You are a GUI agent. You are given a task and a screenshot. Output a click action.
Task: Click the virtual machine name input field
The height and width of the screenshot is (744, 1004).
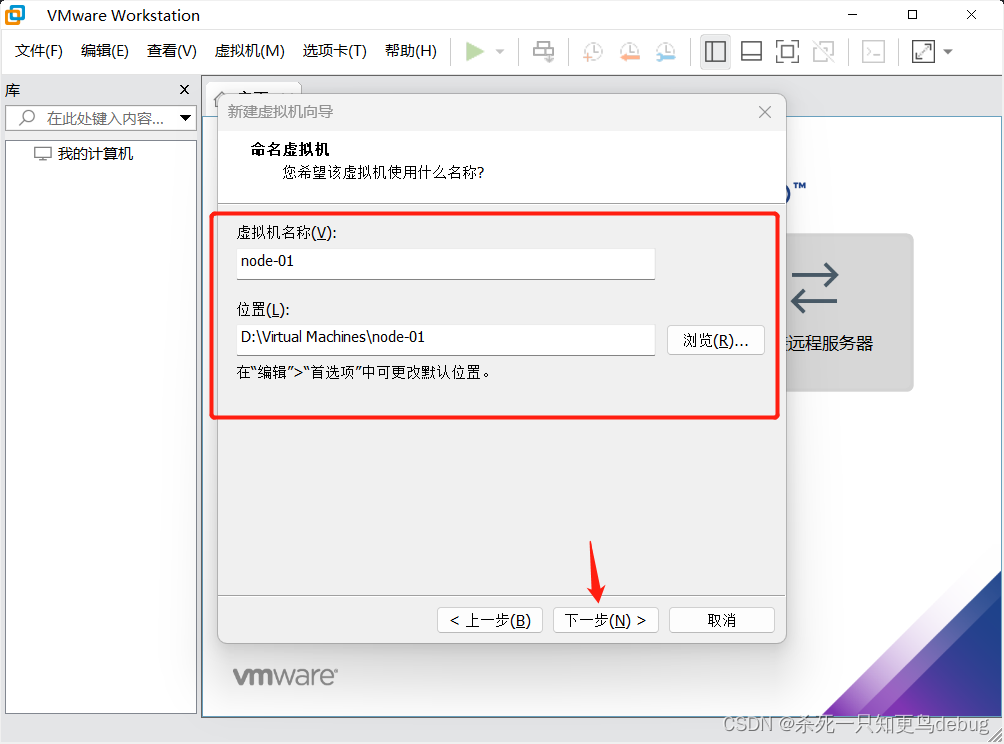click(x=446, y=263)
